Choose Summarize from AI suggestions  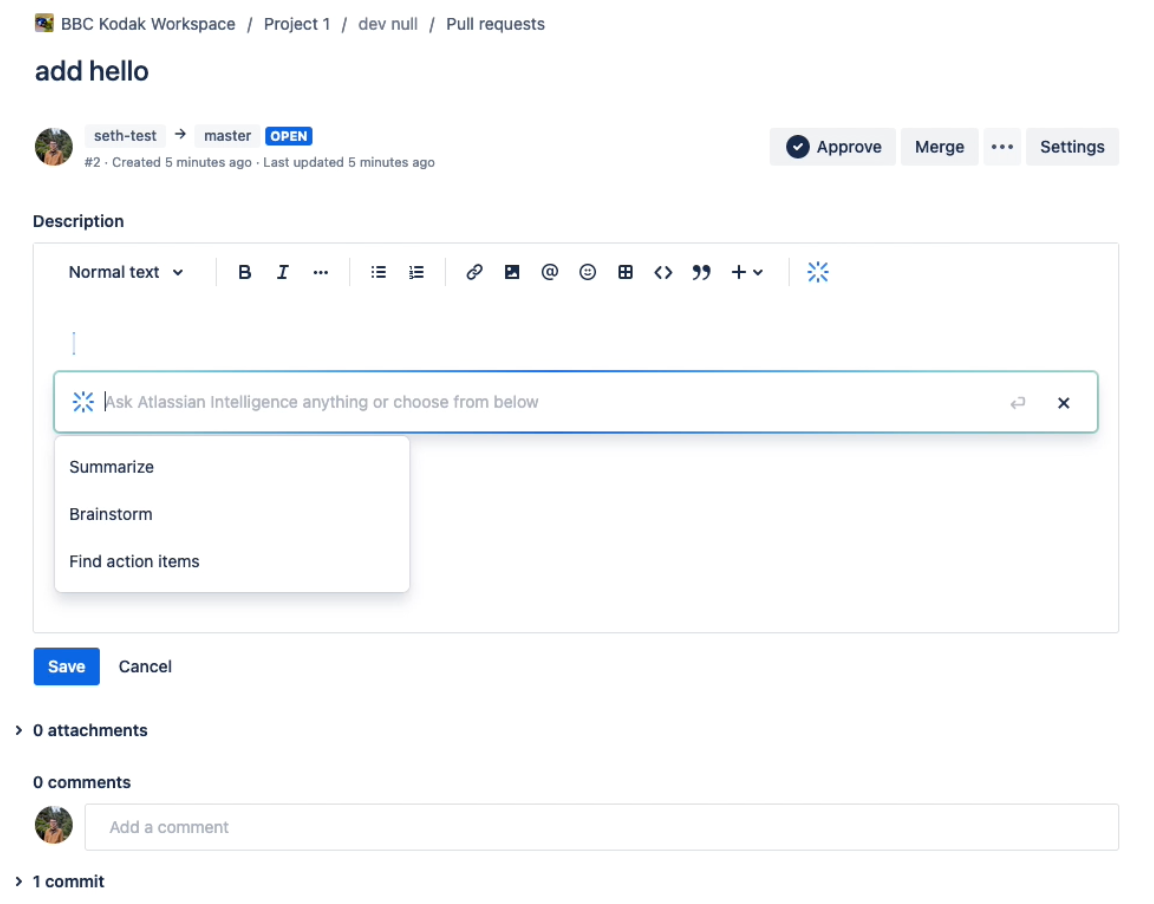click(x=232, y=467)
